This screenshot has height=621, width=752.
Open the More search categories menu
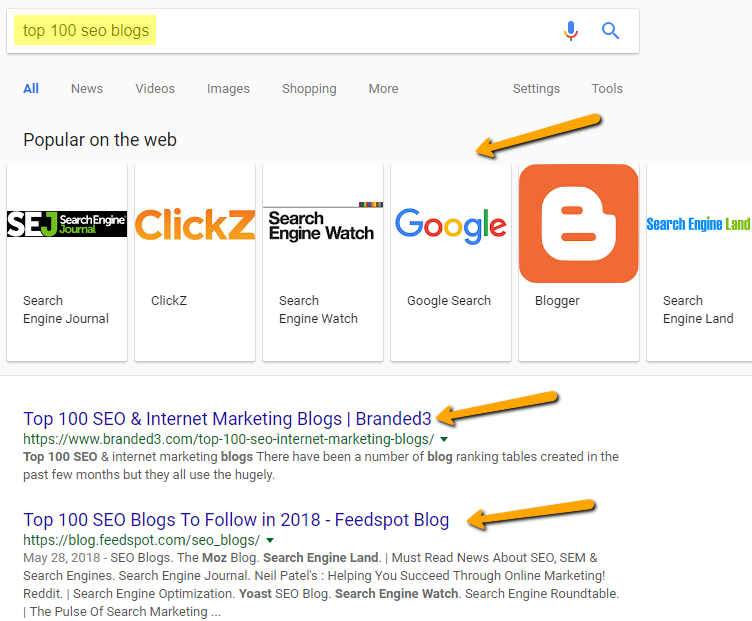[x=383, y=89]
